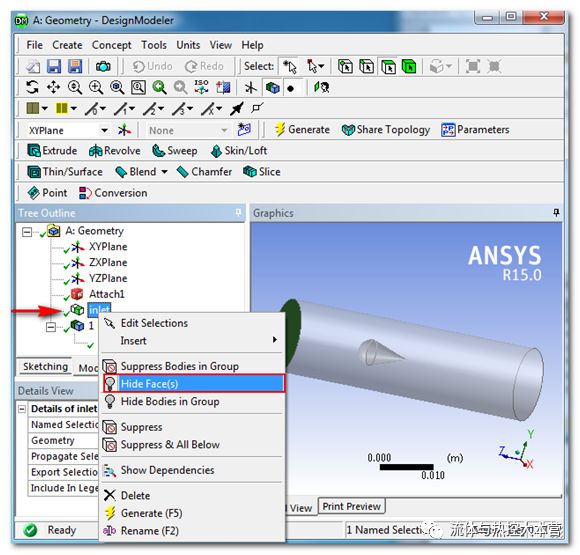The image size is (580, 555).
Task: Click the New Selection pointer icon
Action: click(290, 67)
